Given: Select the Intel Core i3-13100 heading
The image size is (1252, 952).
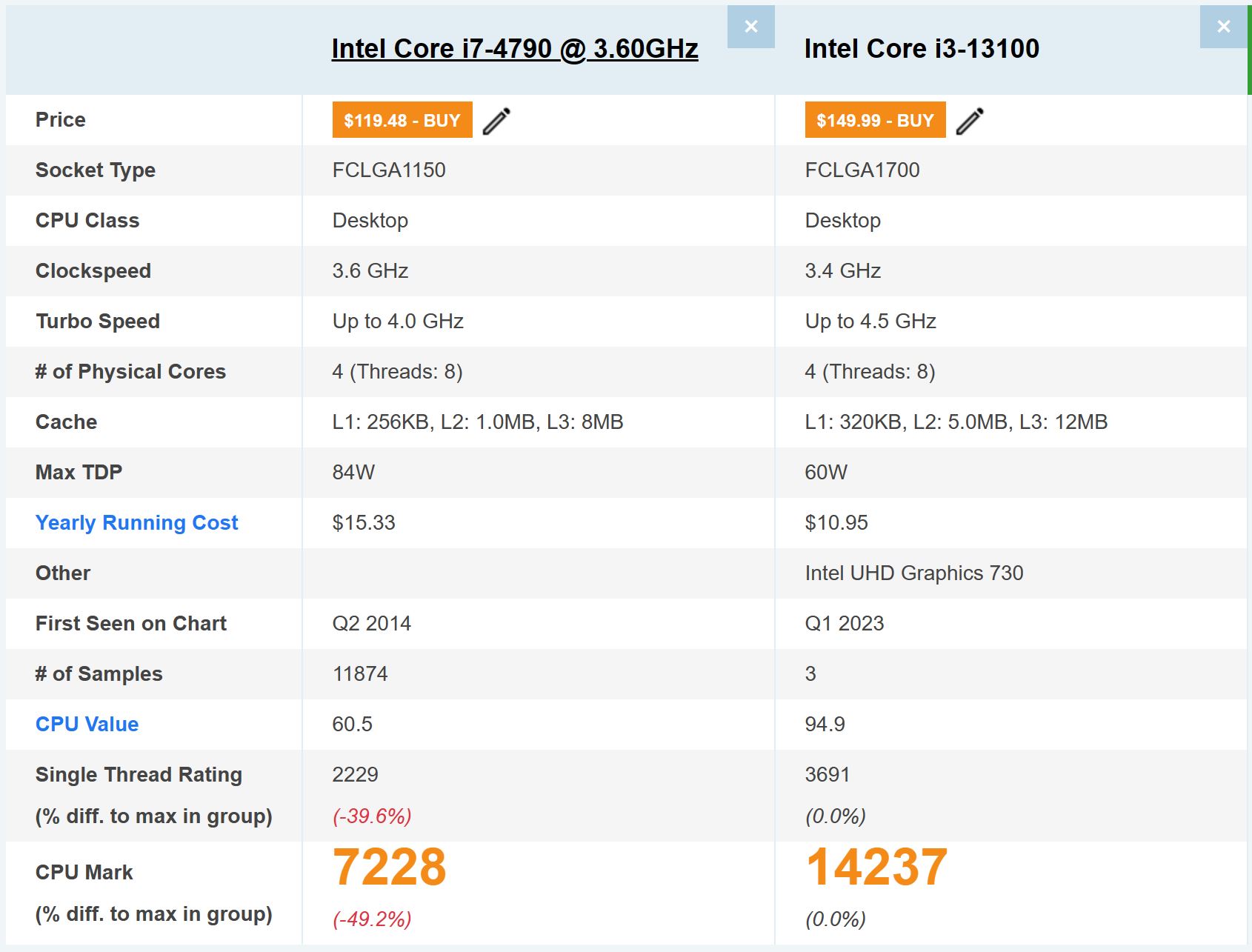Looking at the screenshot, I should [922, 49].
